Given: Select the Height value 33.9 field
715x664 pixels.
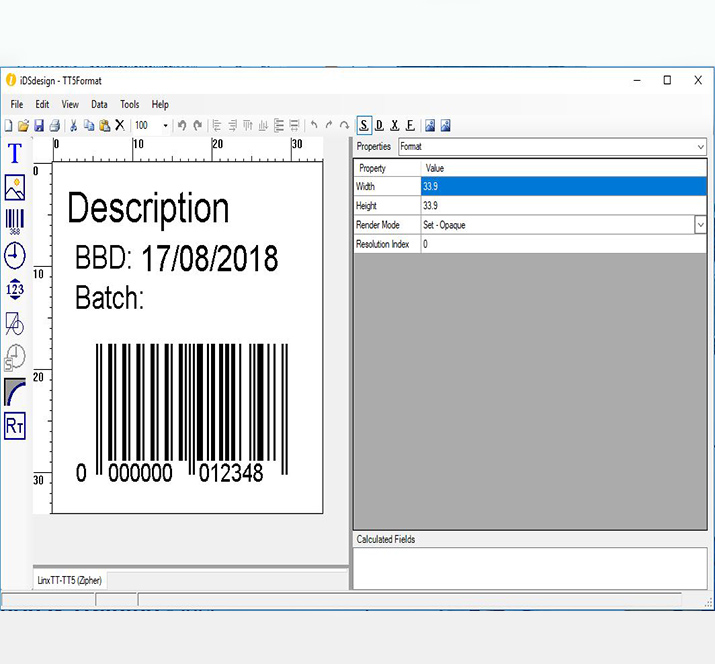Looking at the screenshot, I should 564,206.
